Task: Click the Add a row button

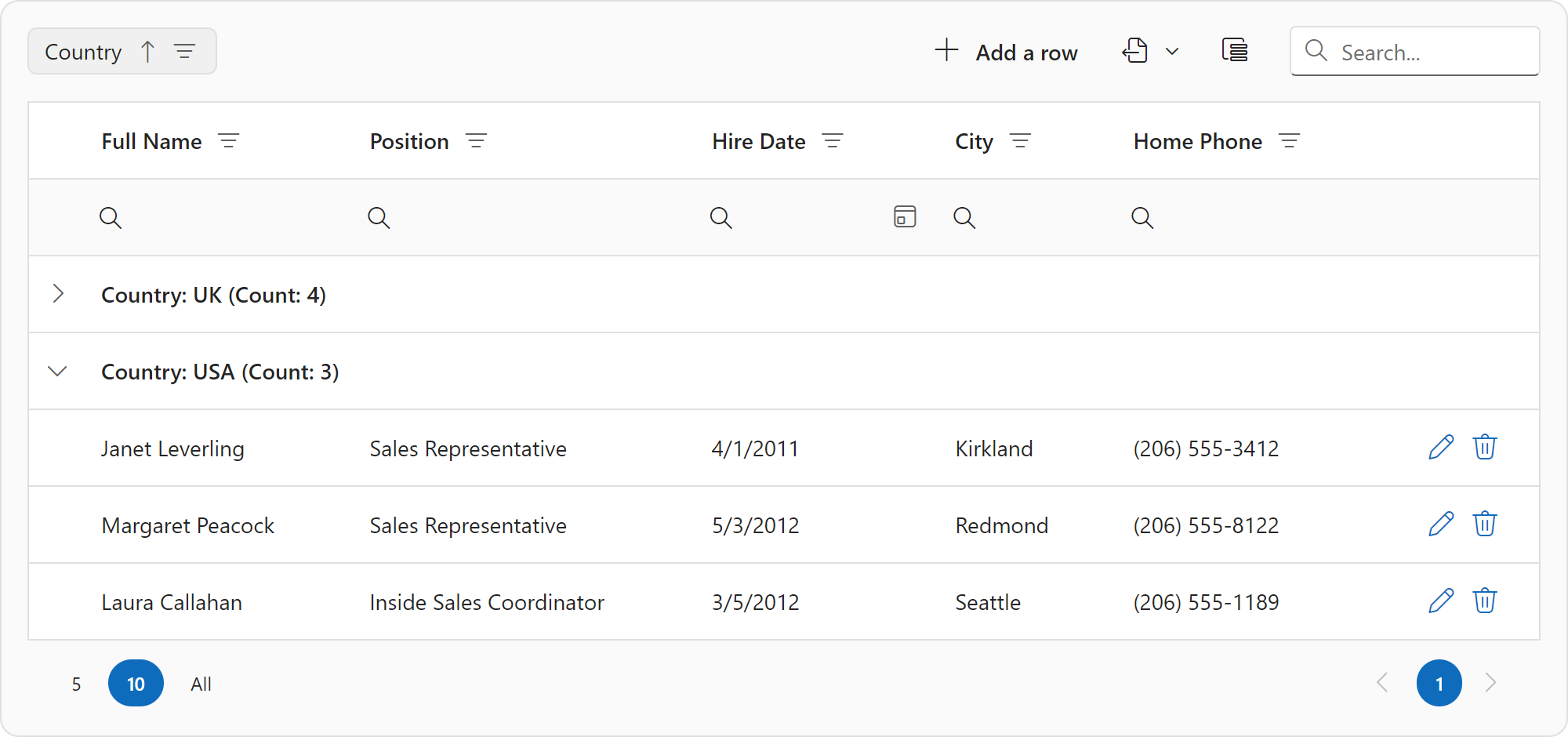Action: (x=1007, y=52)
